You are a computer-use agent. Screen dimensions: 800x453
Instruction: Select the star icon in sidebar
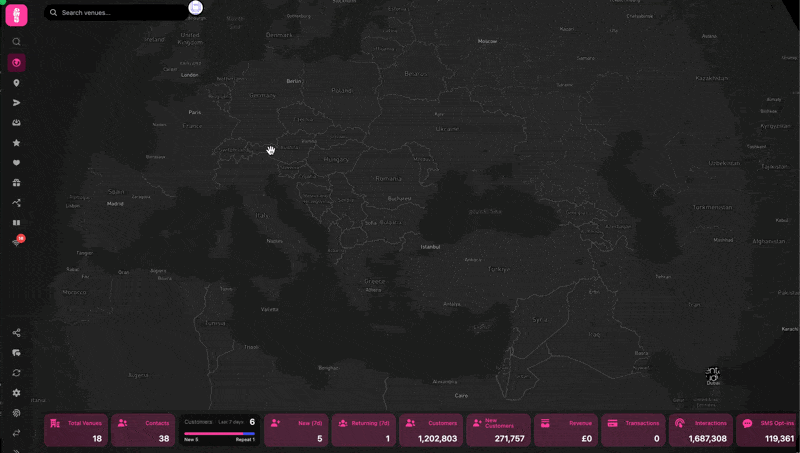coord(16,143)
